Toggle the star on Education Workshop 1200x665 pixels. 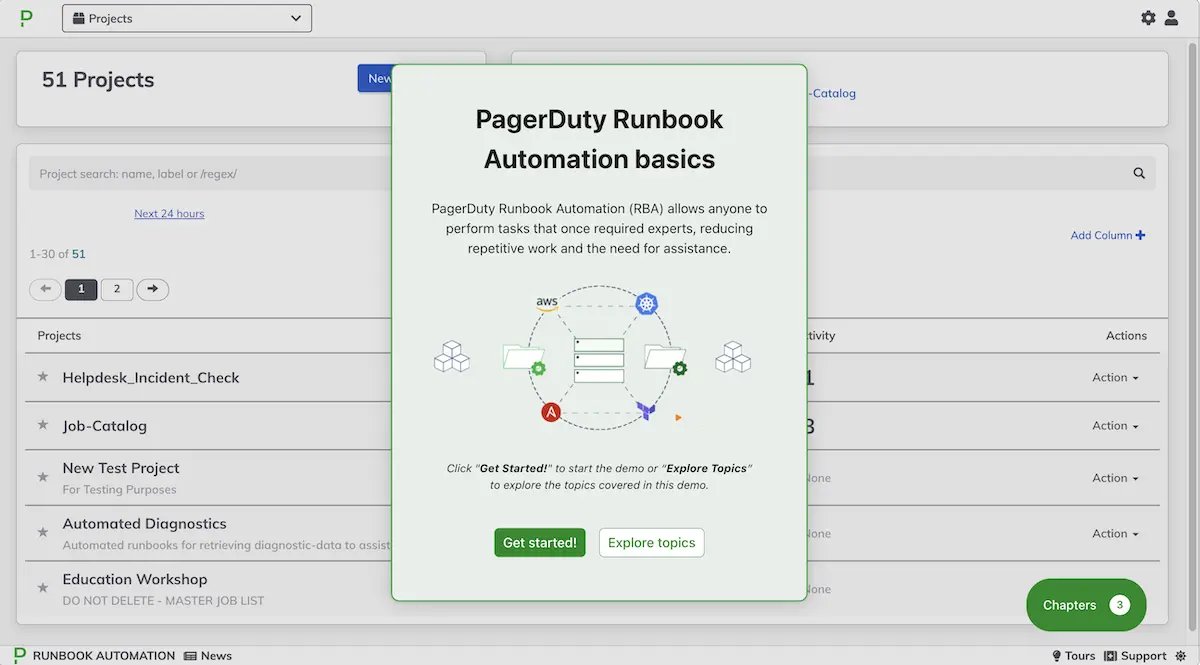(41, 588)
